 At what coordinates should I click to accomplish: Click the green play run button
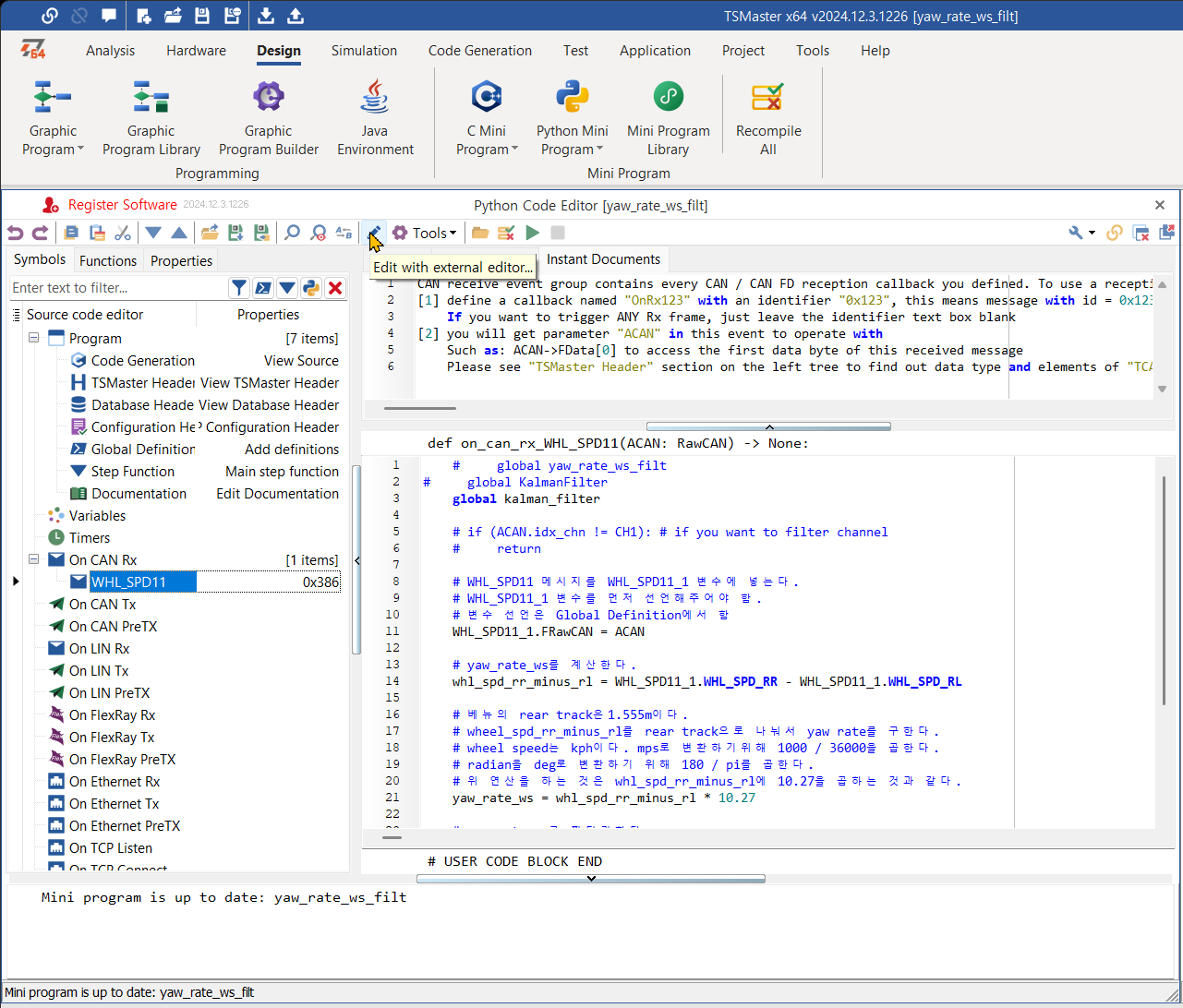[532, 234]
